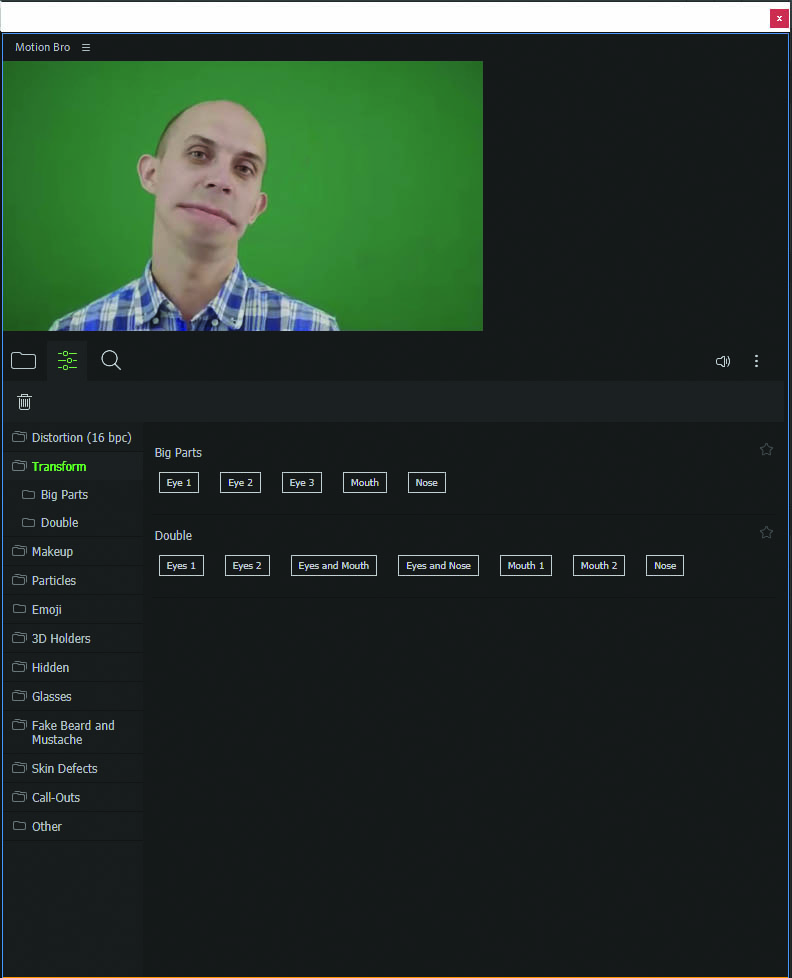Click the Transform folder icon
Screen dimensions: 792x978
click(x=19, y=465)
